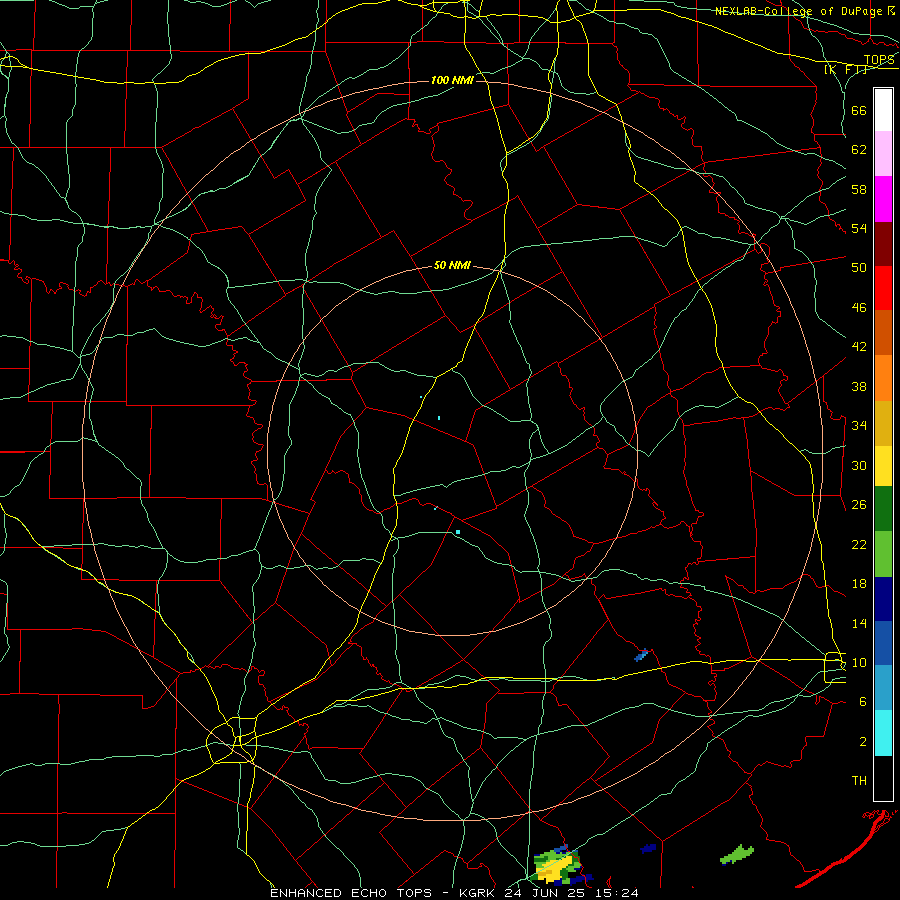Click the navy blue legend swatch
The width and height of the screenshot is (900, 900).
coord(883,599)
